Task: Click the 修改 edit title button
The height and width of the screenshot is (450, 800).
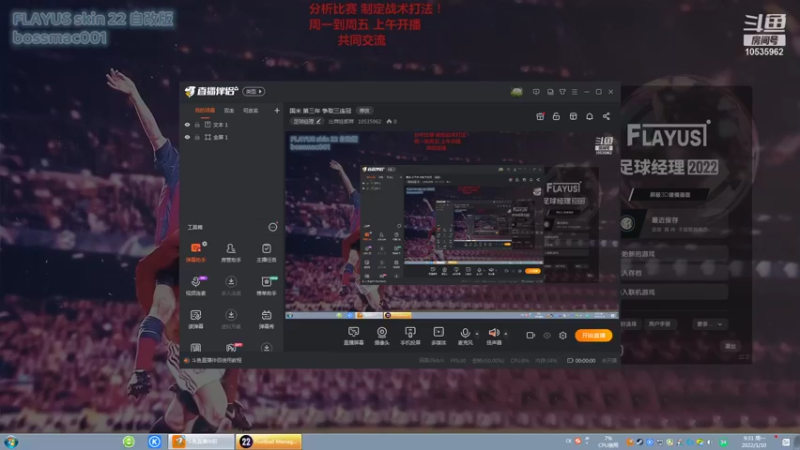Action: tap(364, 110)
